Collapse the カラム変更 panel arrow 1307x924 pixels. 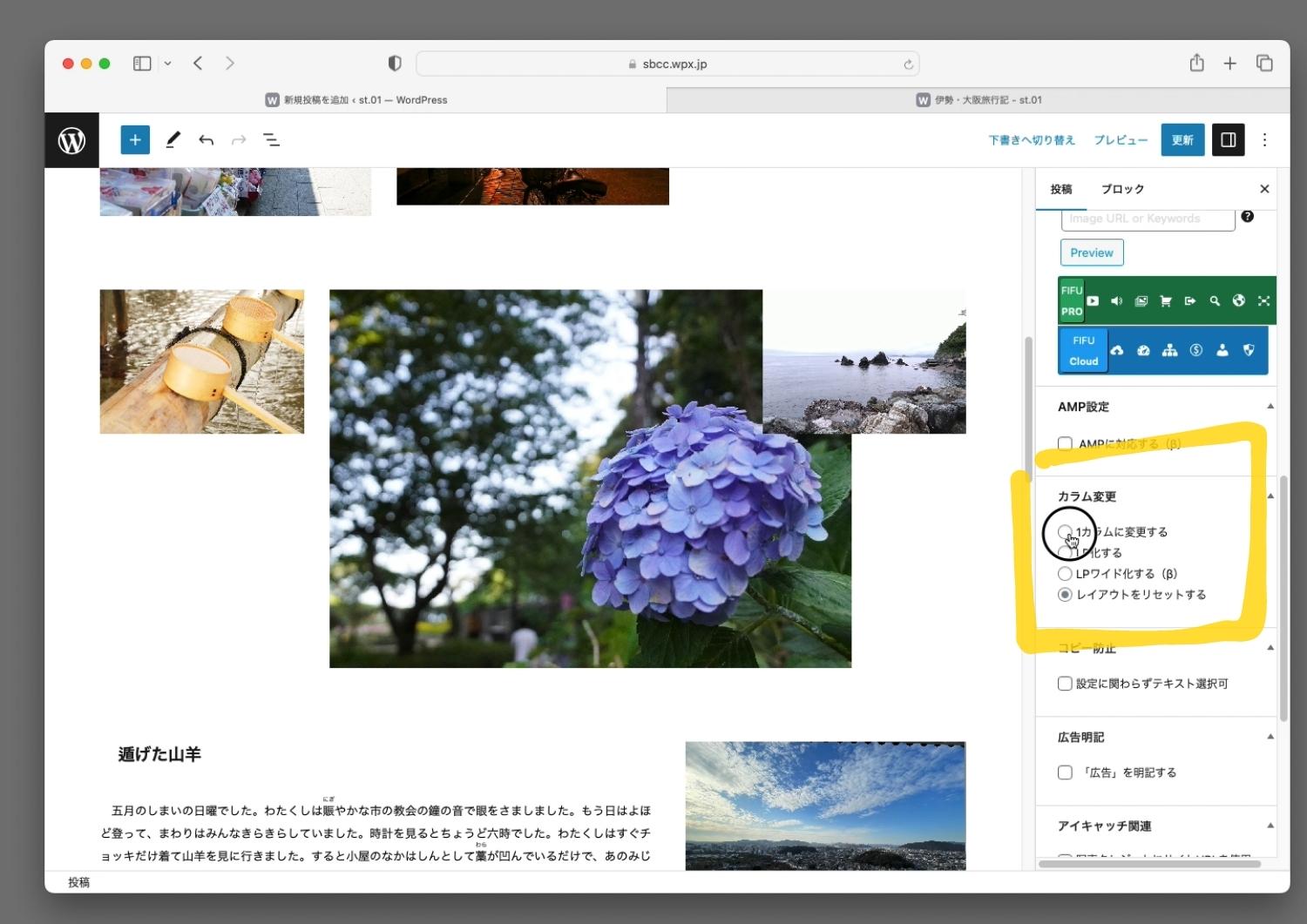[1270, 496]
